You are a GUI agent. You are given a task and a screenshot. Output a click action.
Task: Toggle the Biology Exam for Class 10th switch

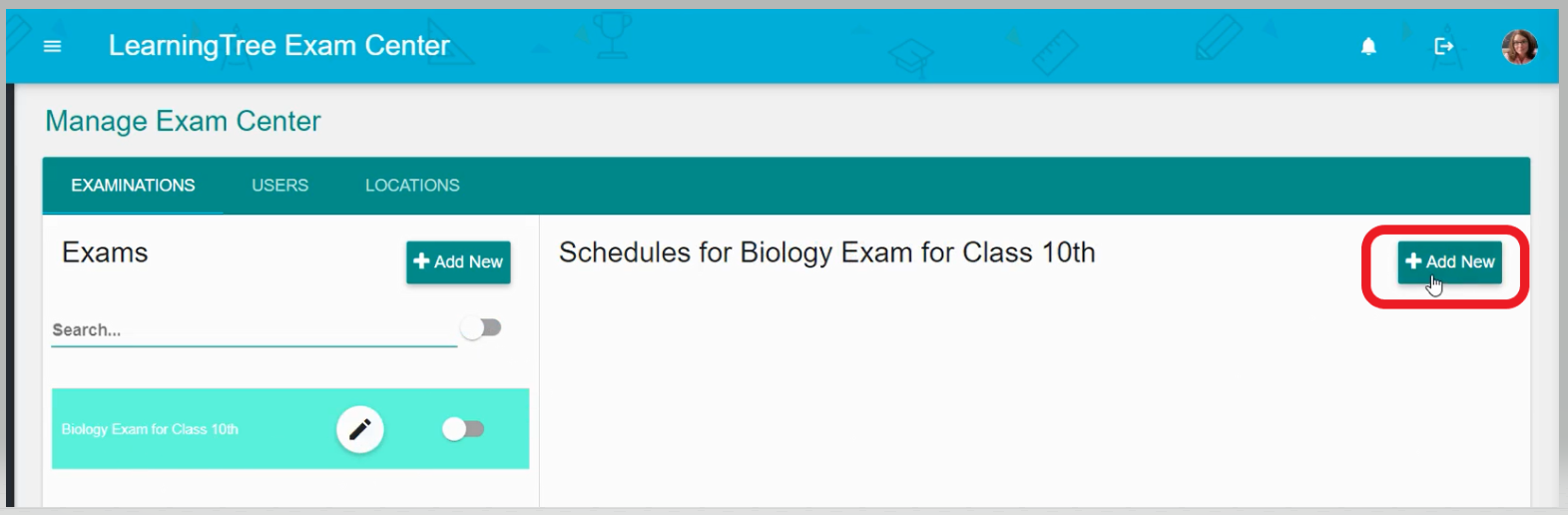(x=463, y=429)
